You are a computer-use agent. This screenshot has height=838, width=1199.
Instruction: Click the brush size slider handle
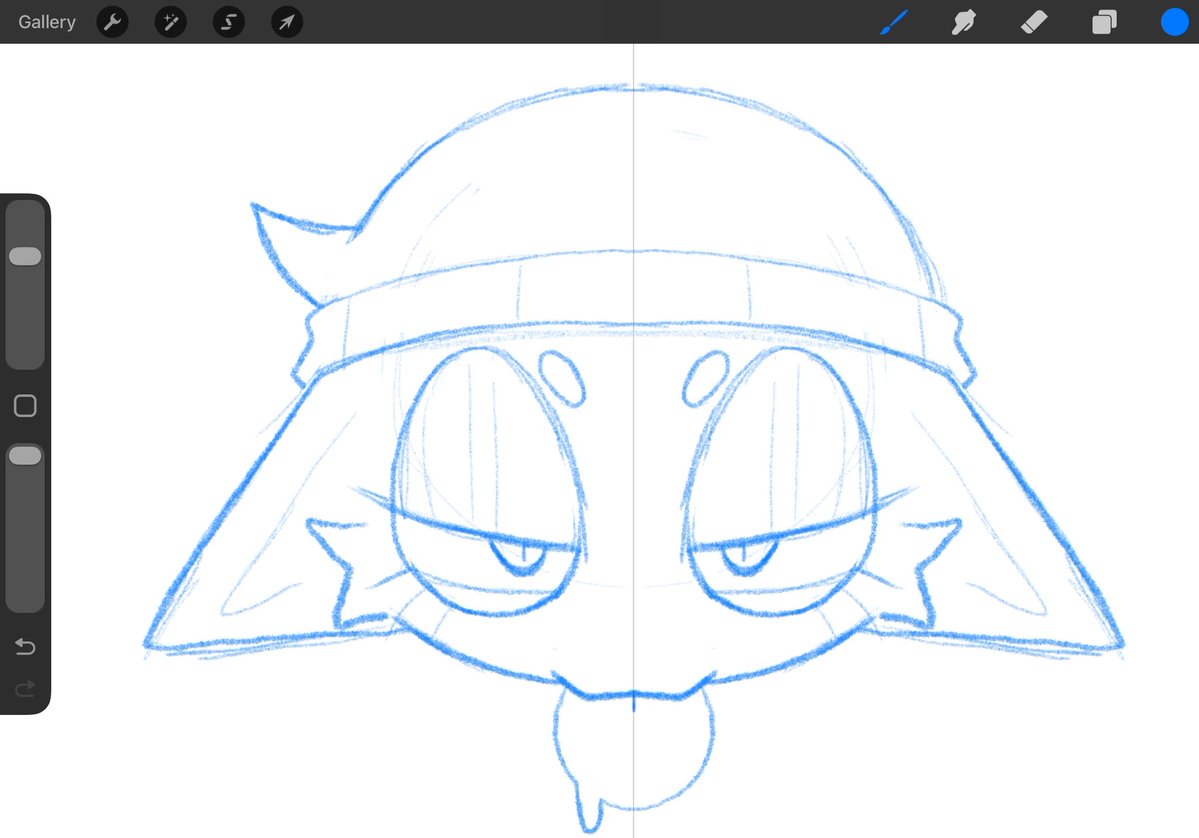[25, 256]
